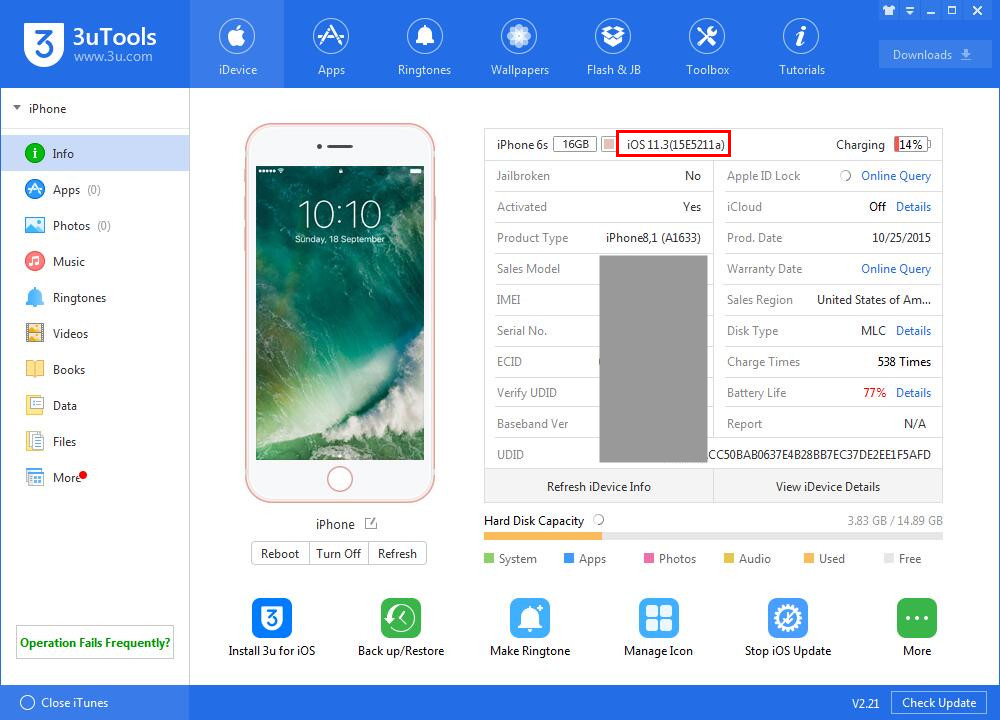Toggle the Close iTunes option
The image size is (1000, 720).
[27, 703]
